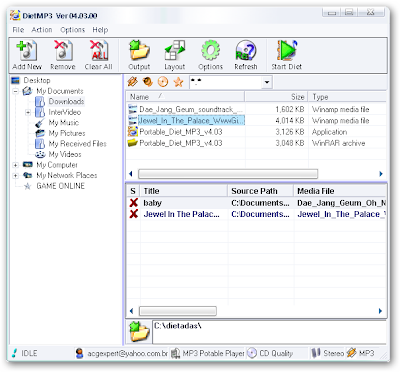Click the MP3 Potable Player status icon
Screen dimensions: 400x372
175,353
